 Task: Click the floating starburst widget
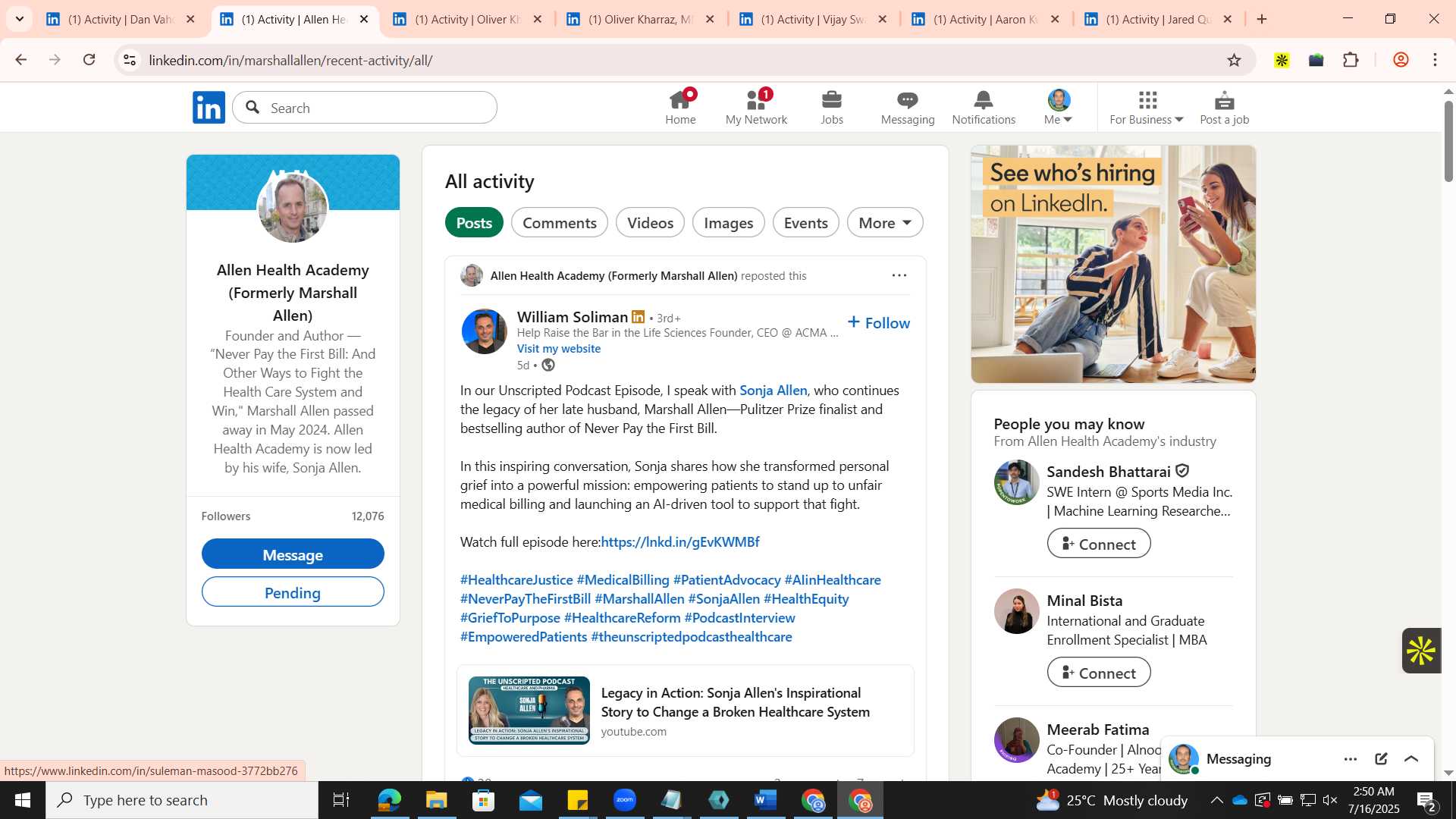1420,650
